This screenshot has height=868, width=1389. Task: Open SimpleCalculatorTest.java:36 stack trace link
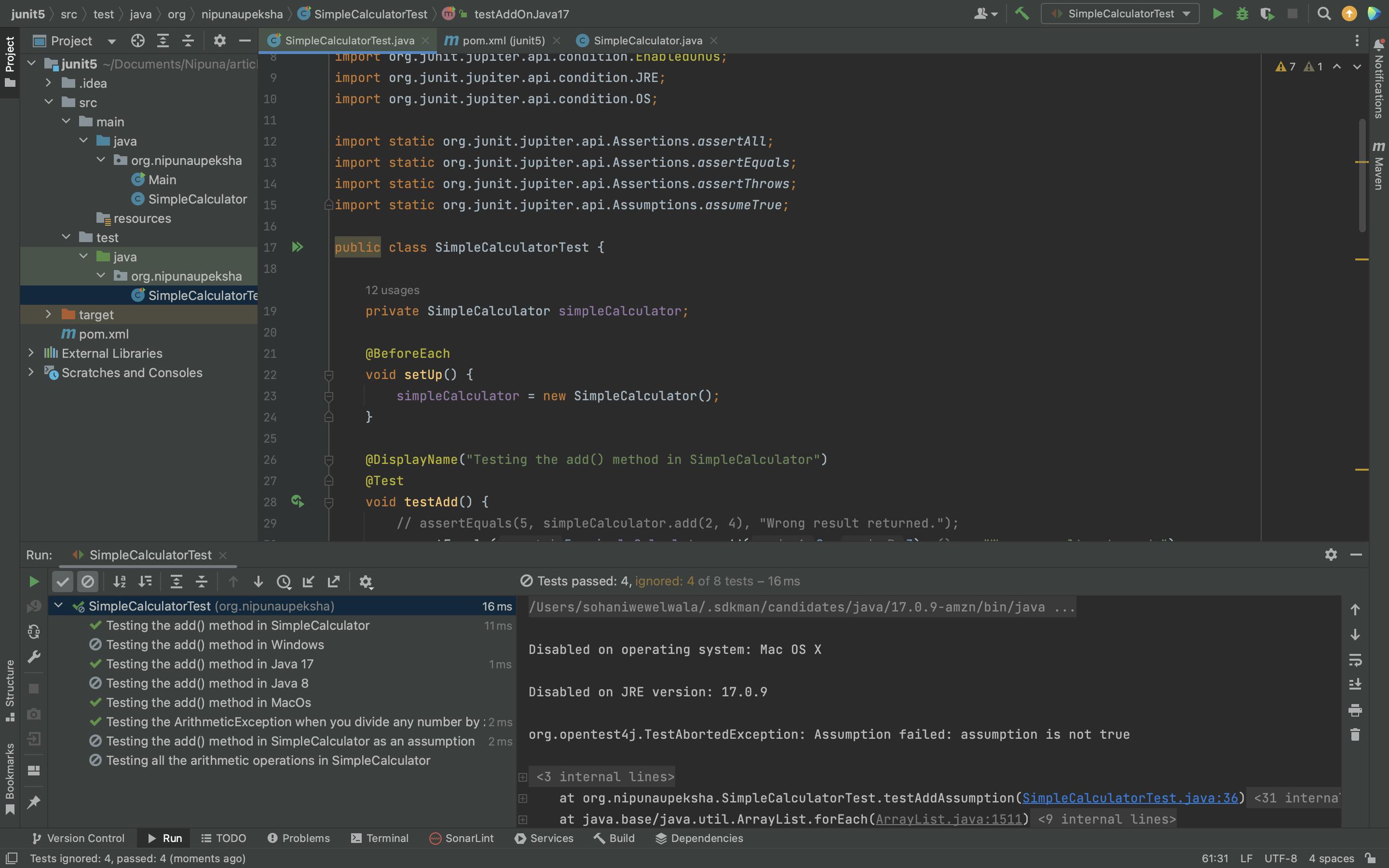(x=1130, y=798)
